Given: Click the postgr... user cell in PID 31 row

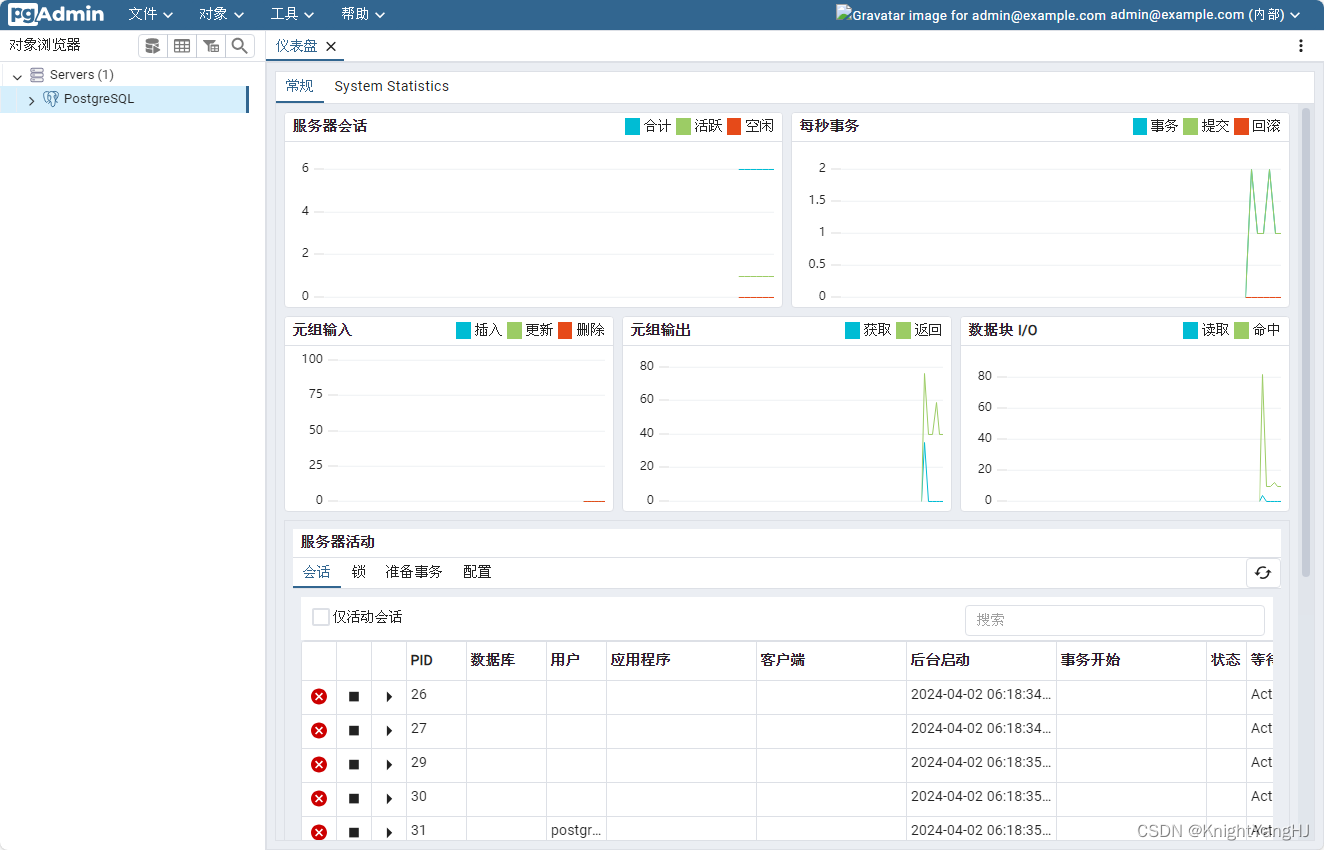Looking at the screenshot, I should 576,831.
